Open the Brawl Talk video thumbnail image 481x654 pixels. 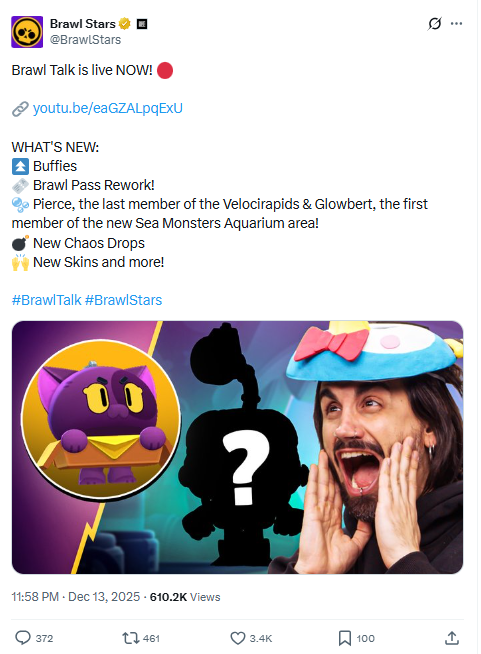(237, 447)
